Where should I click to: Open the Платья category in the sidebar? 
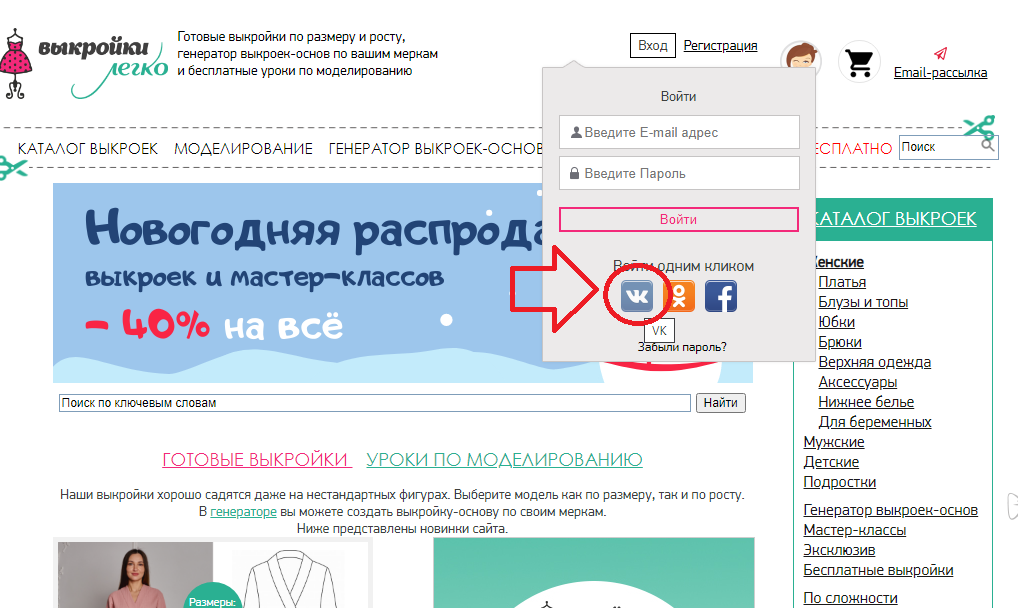coord(842,282)
